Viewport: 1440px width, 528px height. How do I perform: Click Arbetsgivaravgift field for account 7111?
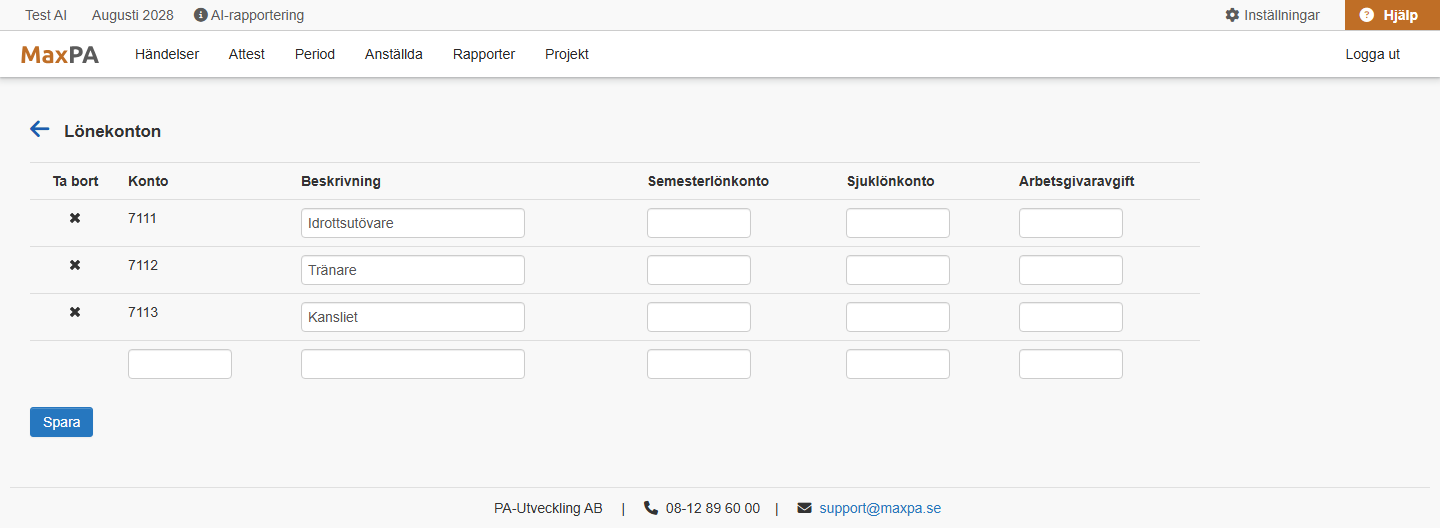click(x=1071, y=223)
